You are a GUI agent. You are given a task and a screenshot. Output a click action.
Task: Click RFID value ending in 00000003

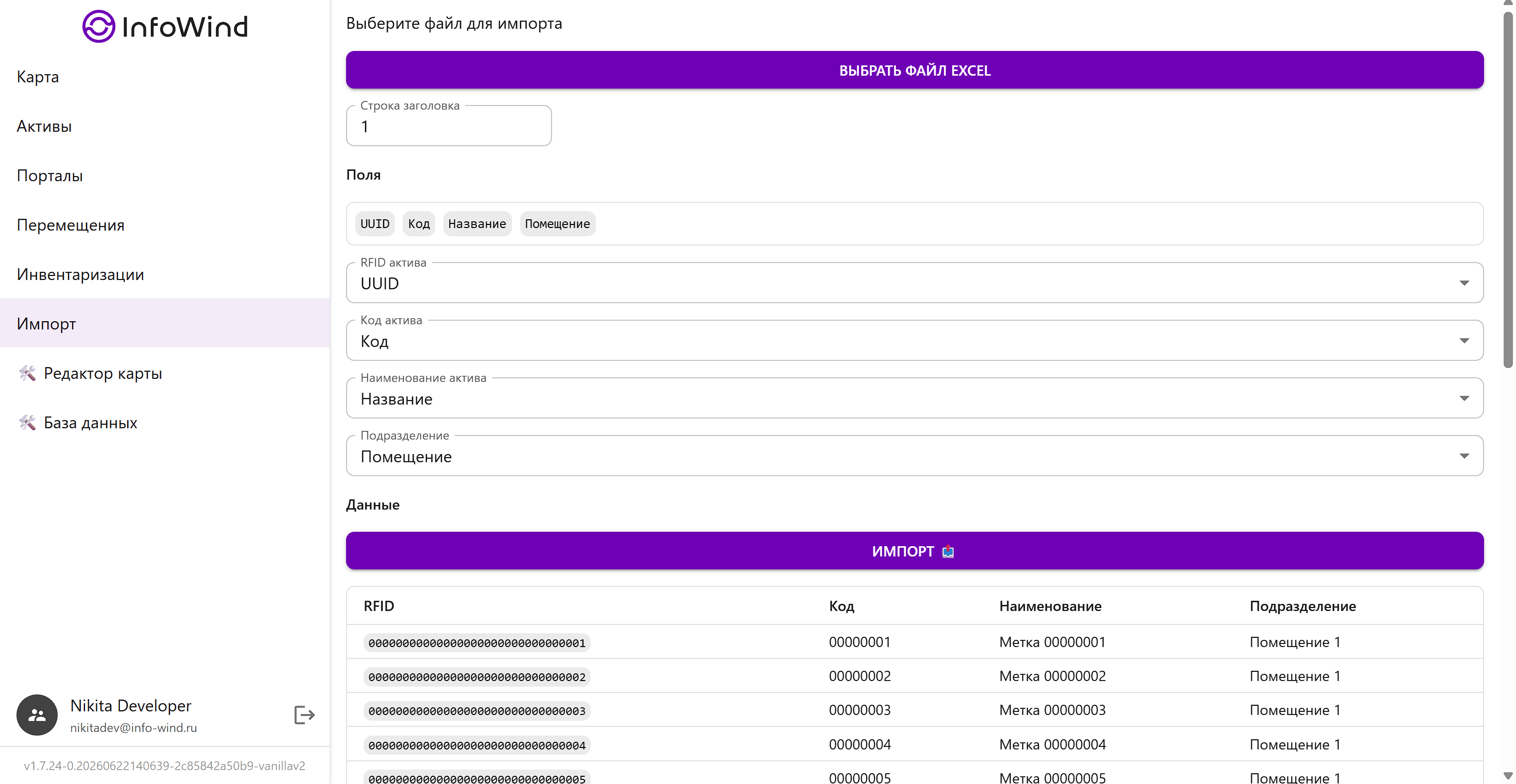[477, 711]
